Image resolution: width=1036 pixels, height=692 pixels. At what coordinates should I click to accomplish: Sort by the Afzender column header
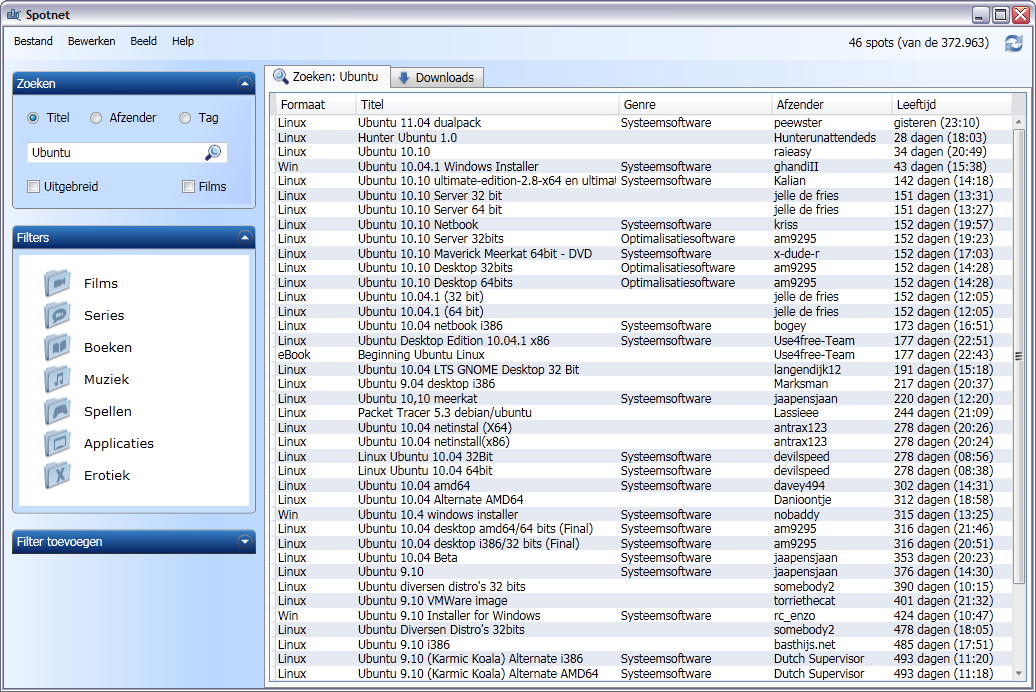831,104
